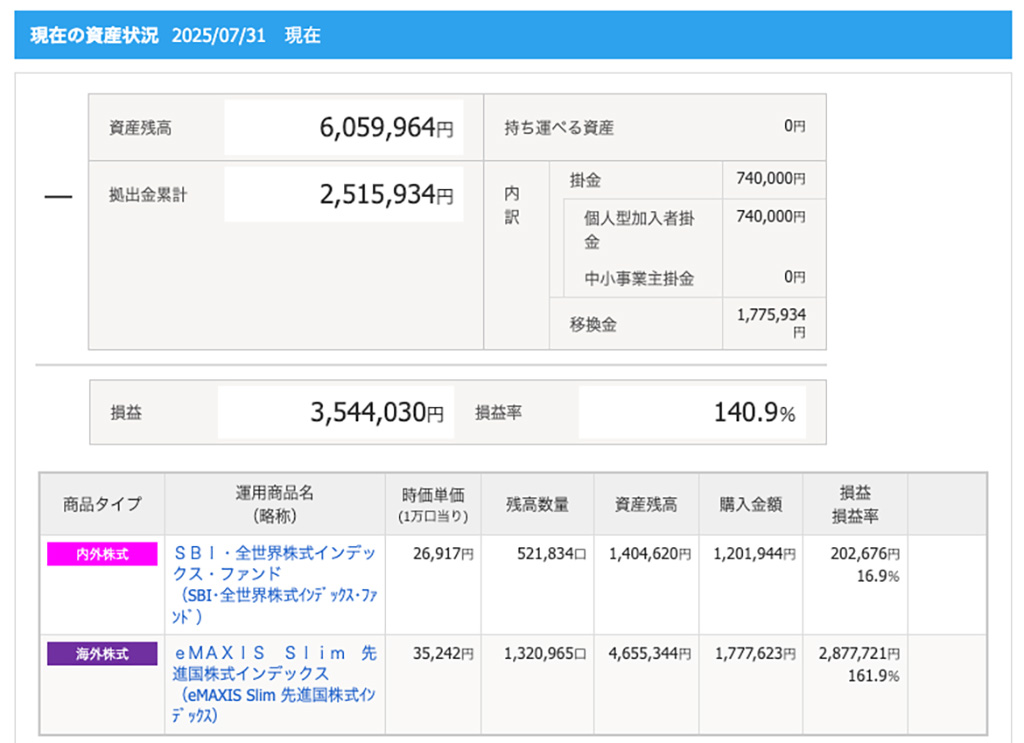Select eMAXIS purchase amount 1,777,623円

pos(756,654)
